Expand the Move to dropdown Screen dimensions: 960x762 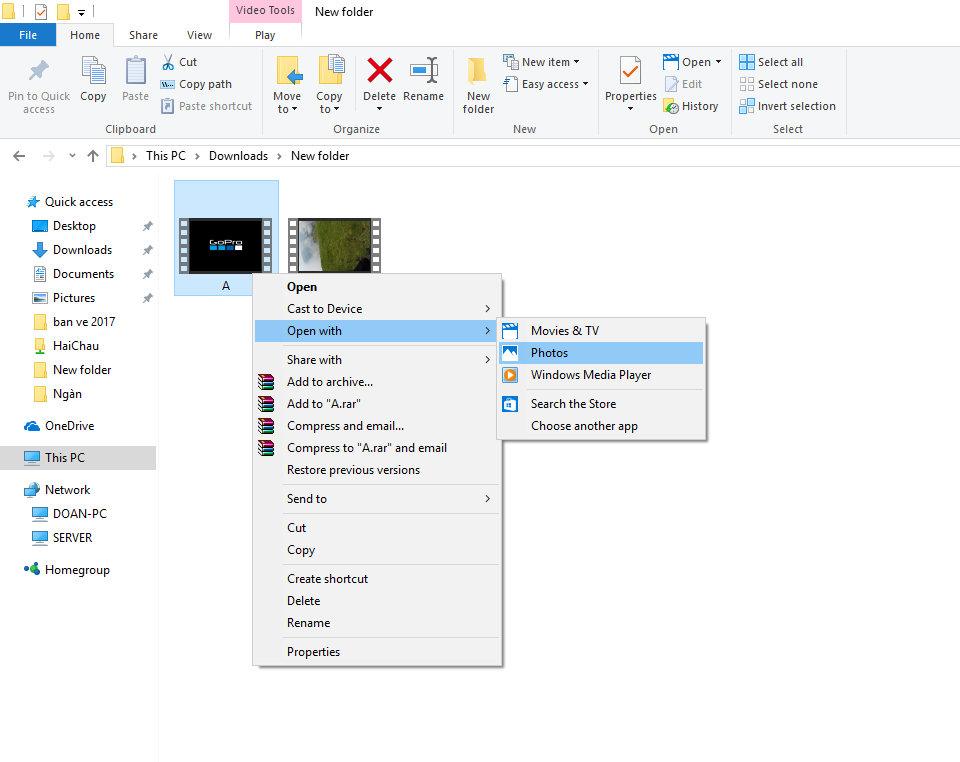[x=287, y=109]
